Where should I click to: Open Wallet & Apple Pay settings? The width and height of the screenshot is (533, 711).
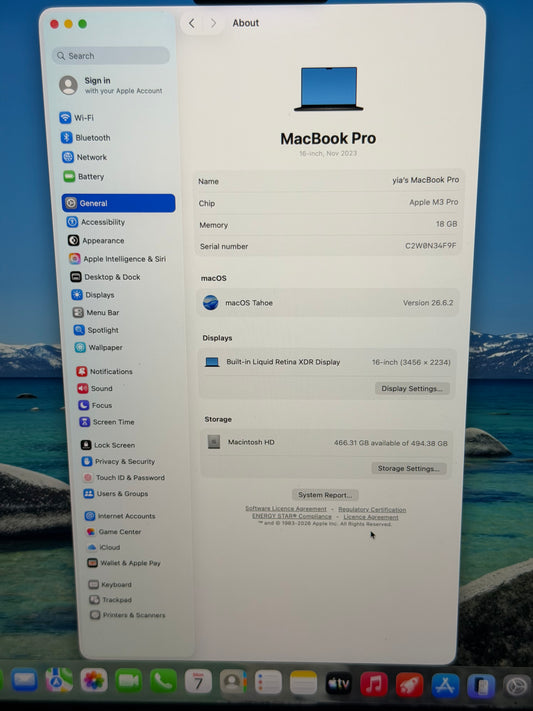(125, 563)
